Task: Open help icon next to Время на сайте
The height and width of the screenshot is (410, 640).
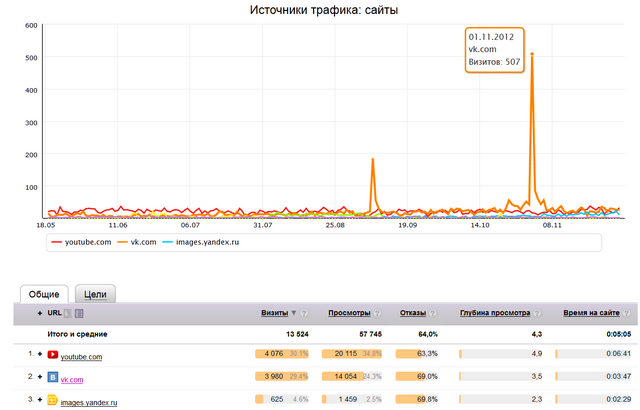Action: [627, 313]
